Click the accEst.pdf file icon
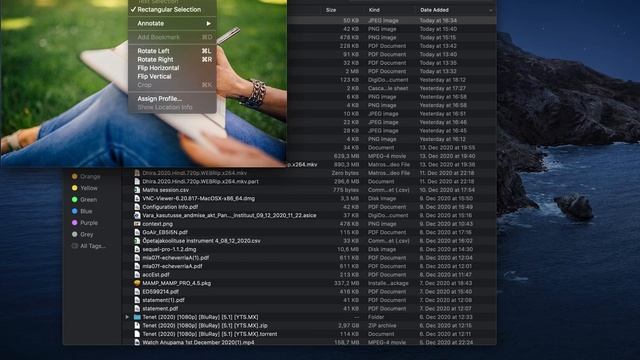Image resolution: width=640 pixels, height=360 pixels. [137, 275]
